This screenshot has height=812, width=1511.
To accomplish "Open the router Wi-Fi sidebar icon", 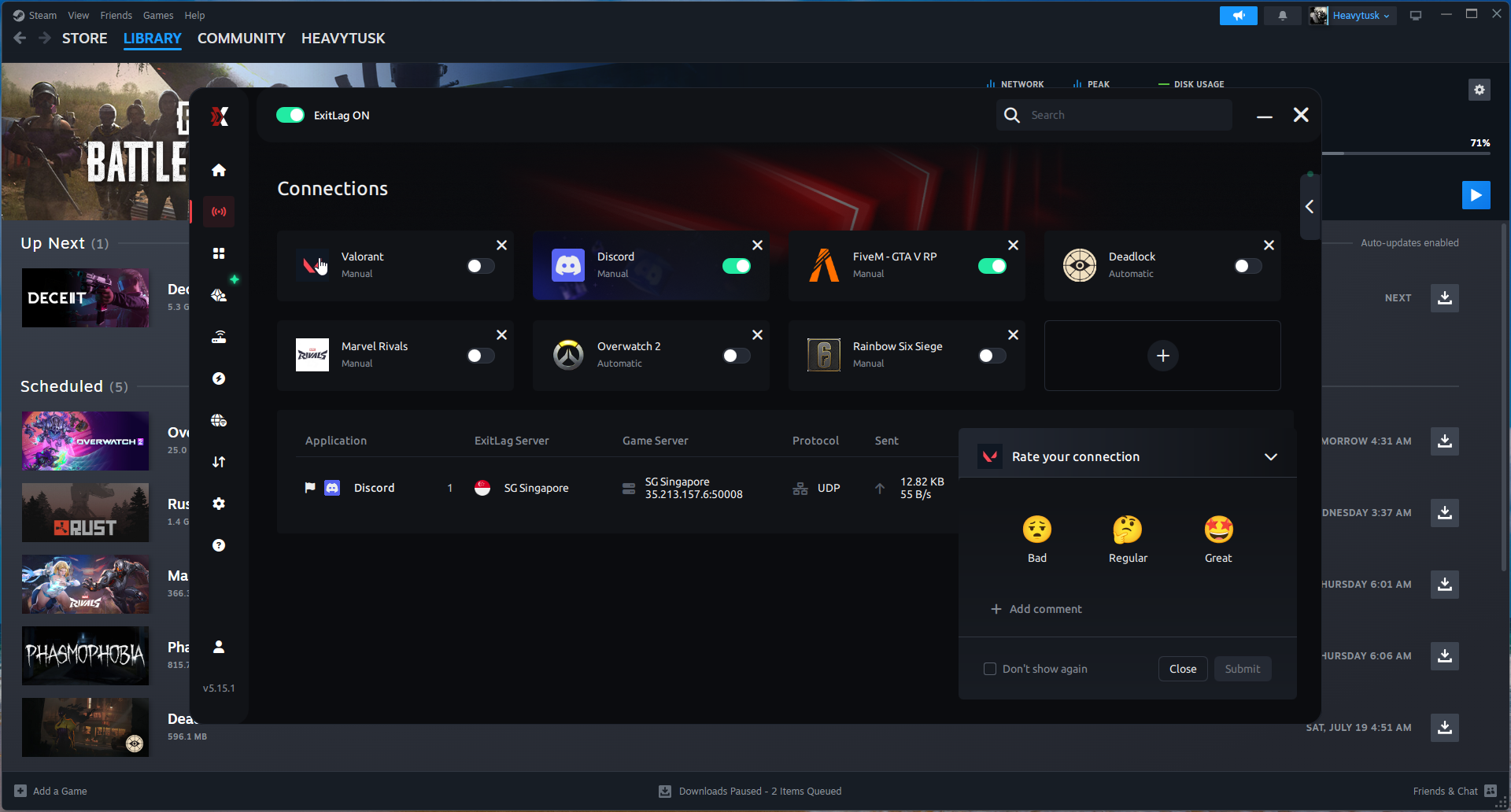I will point(219,337).
